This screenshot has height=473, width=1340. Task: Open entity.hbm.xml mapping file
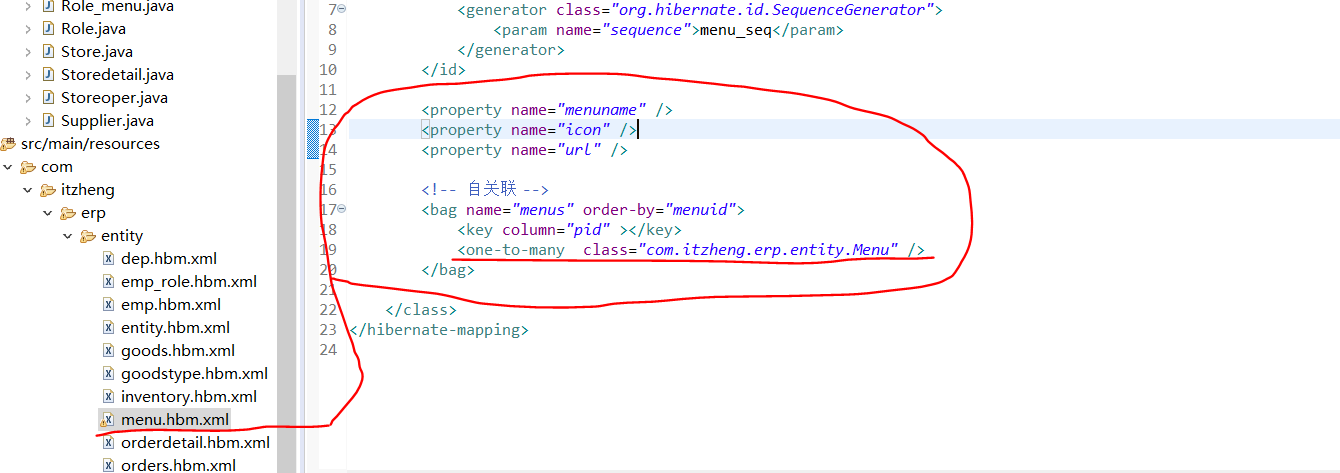175,328
